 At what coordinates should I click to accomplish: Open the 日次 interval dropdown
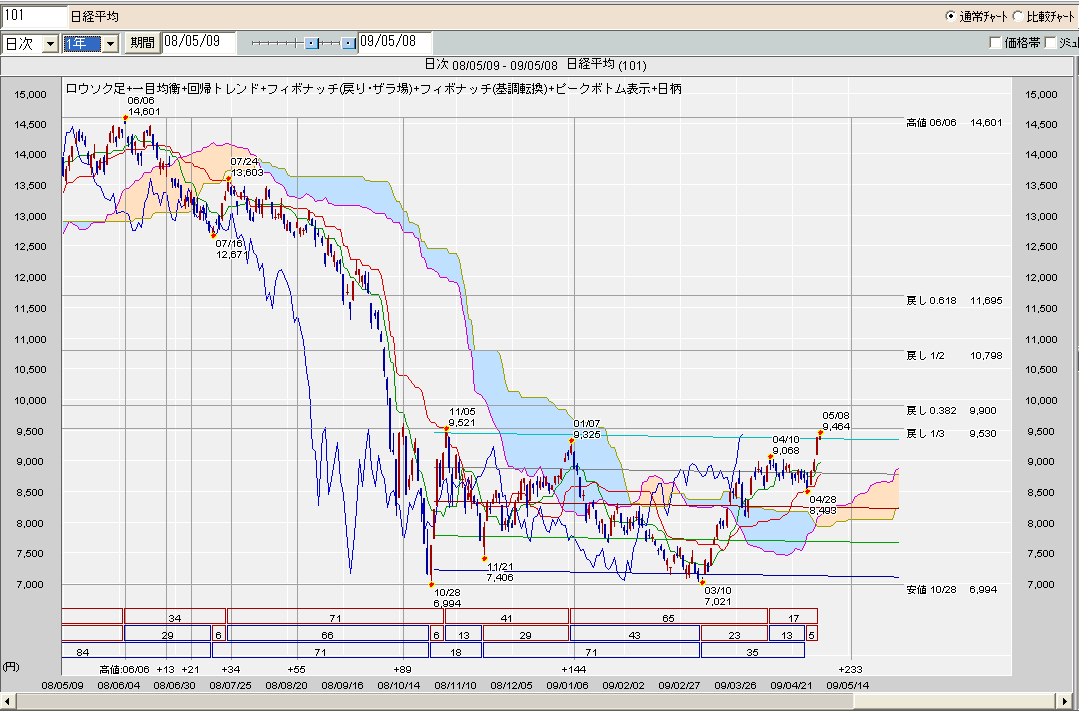click(x=50, y=43)
